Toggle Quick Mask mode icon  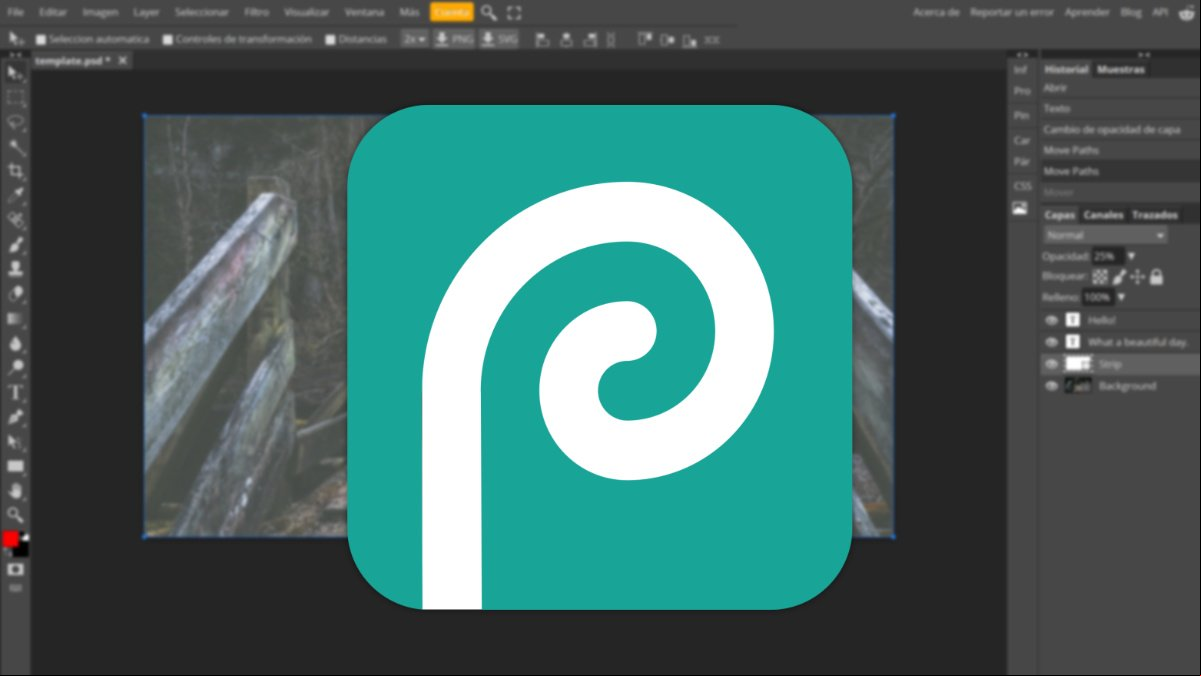[16, 569]
